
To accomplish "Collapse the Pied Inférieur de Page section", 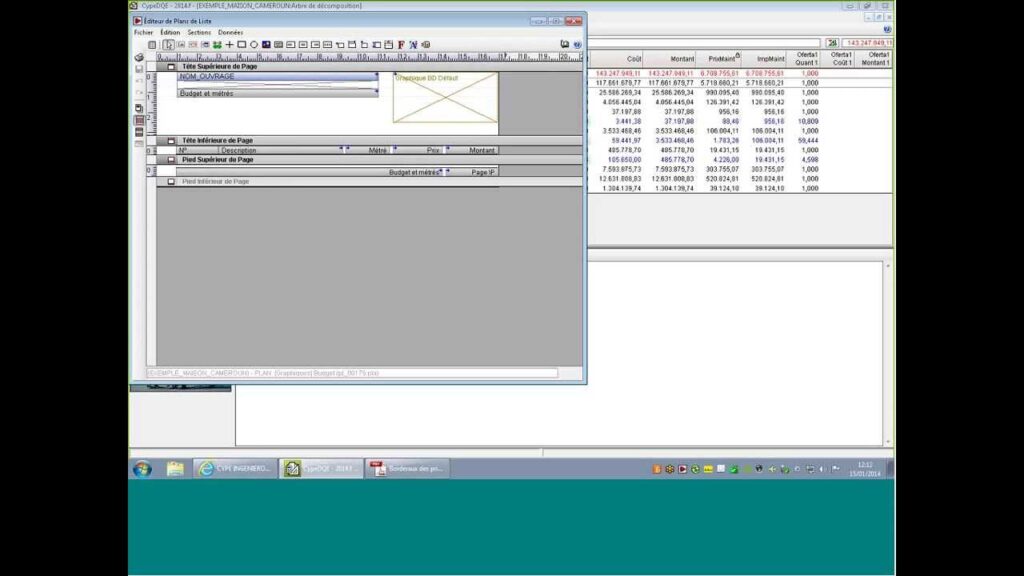I will (171, 182).
